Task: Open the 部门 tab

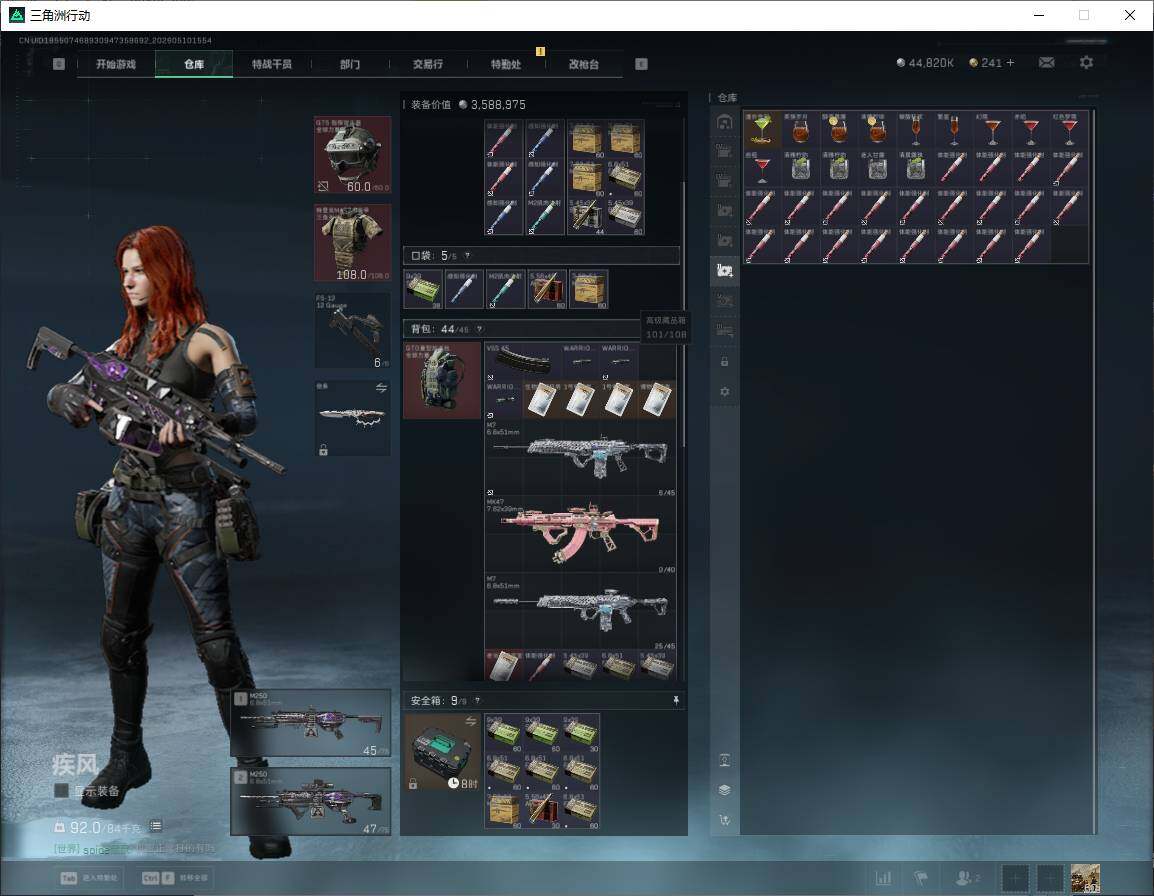Action: coord(350,64)
